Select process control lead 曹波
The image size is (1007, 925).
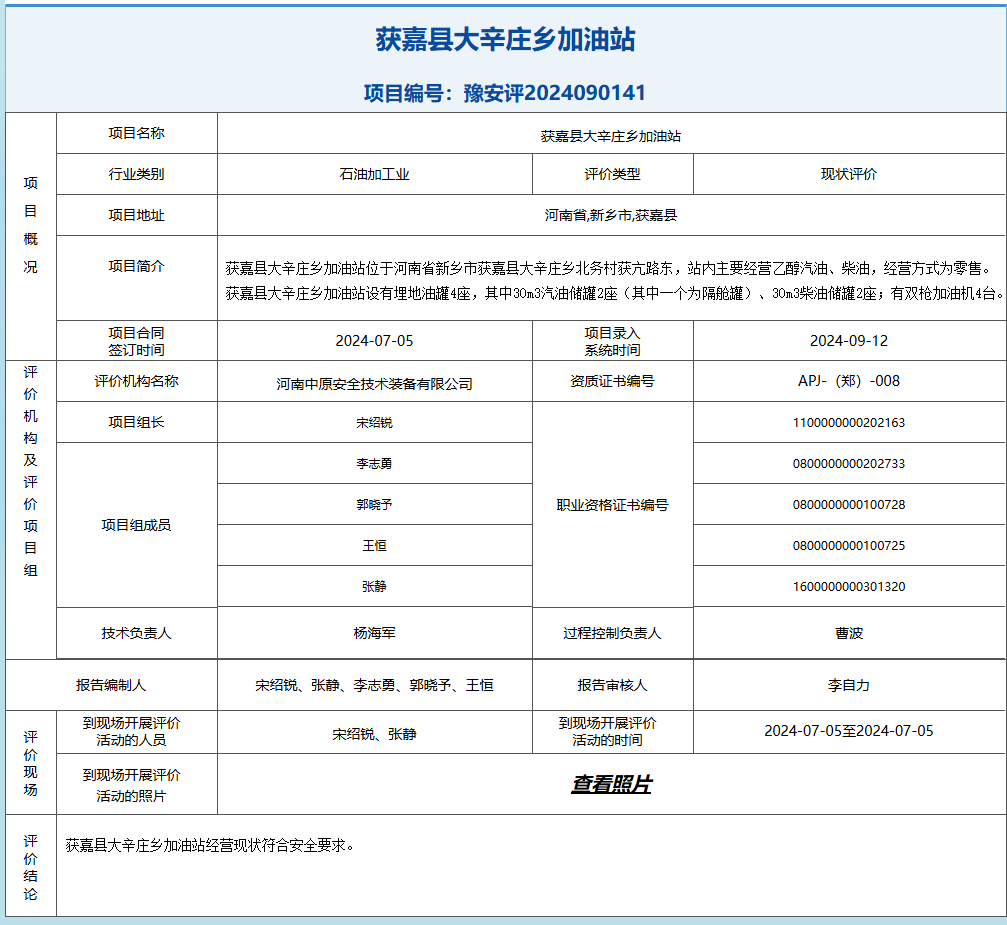848,633
